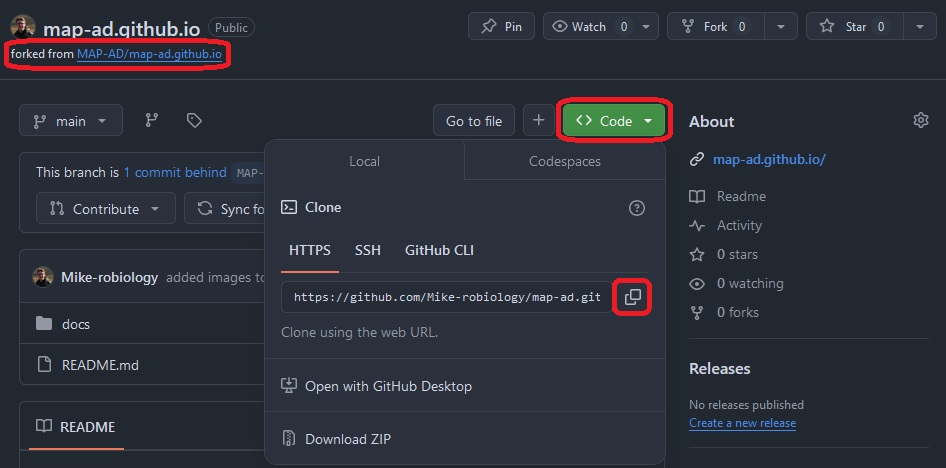
Task: Expand the Fork dropdown arrow
Action: click(781, 27)
